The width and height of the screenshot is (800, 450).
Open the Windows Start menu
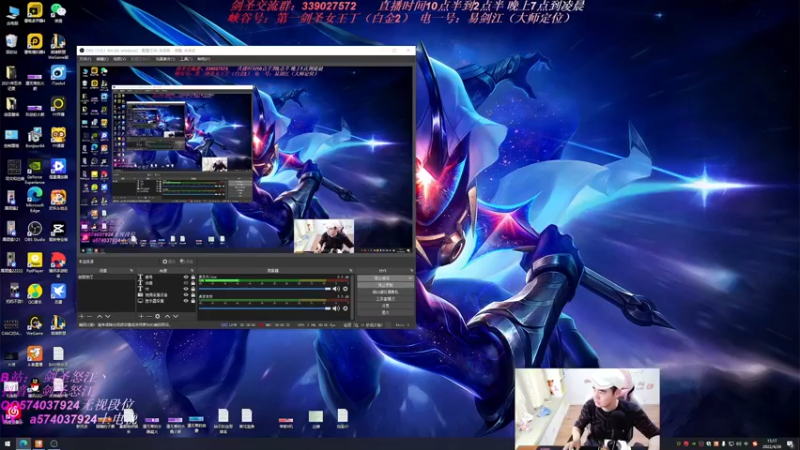[x=7, y=443]
